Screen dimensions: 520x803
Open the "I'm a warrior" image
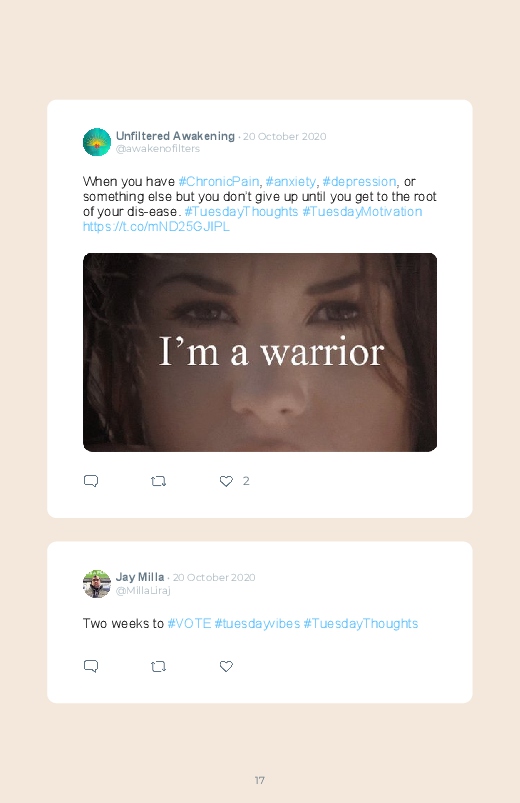coord(260,352)
